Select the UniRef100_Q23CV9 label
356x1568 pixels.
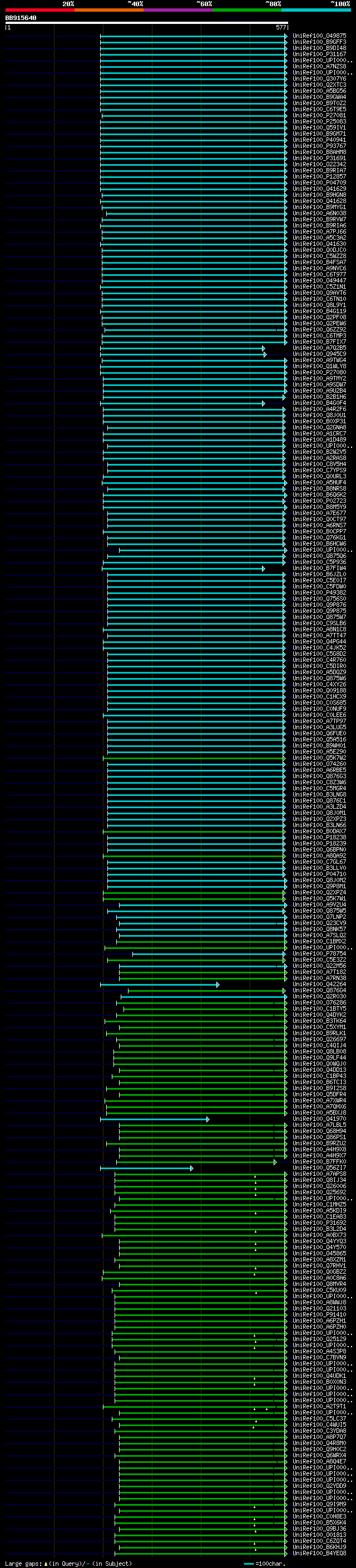(x=319, y=924)
